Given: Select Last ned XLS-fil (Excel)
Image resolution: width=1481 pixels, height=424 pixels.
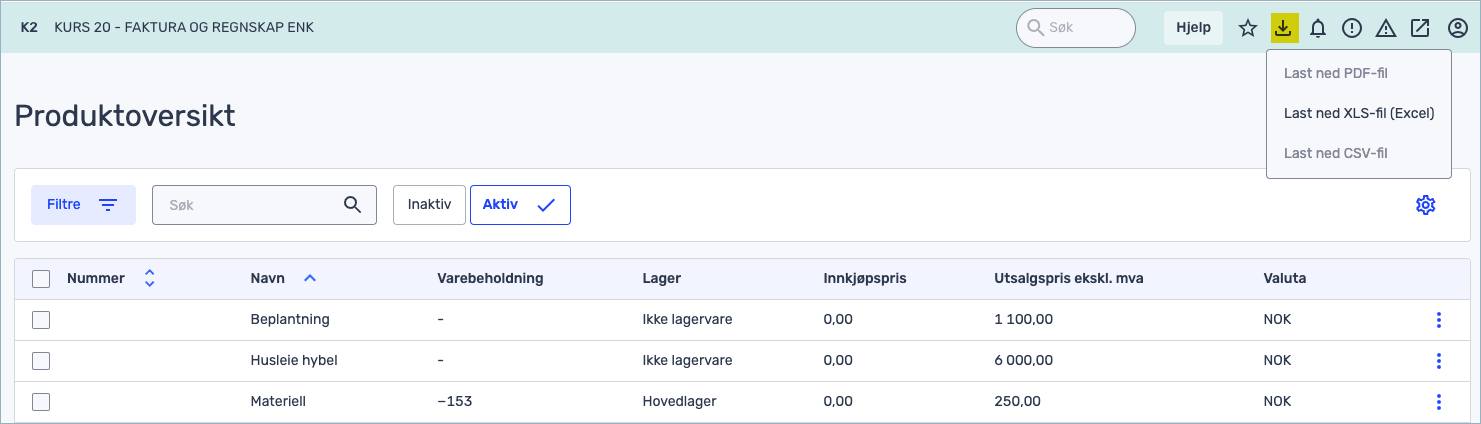Looking at the screenshot, I should (1358, 113).
